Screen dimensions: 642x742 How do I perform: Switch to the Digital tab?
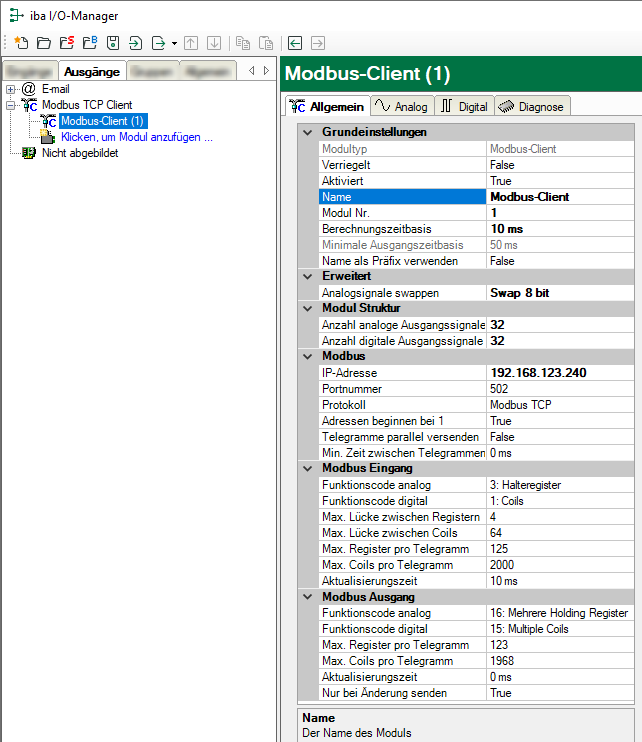pos(464,107)
